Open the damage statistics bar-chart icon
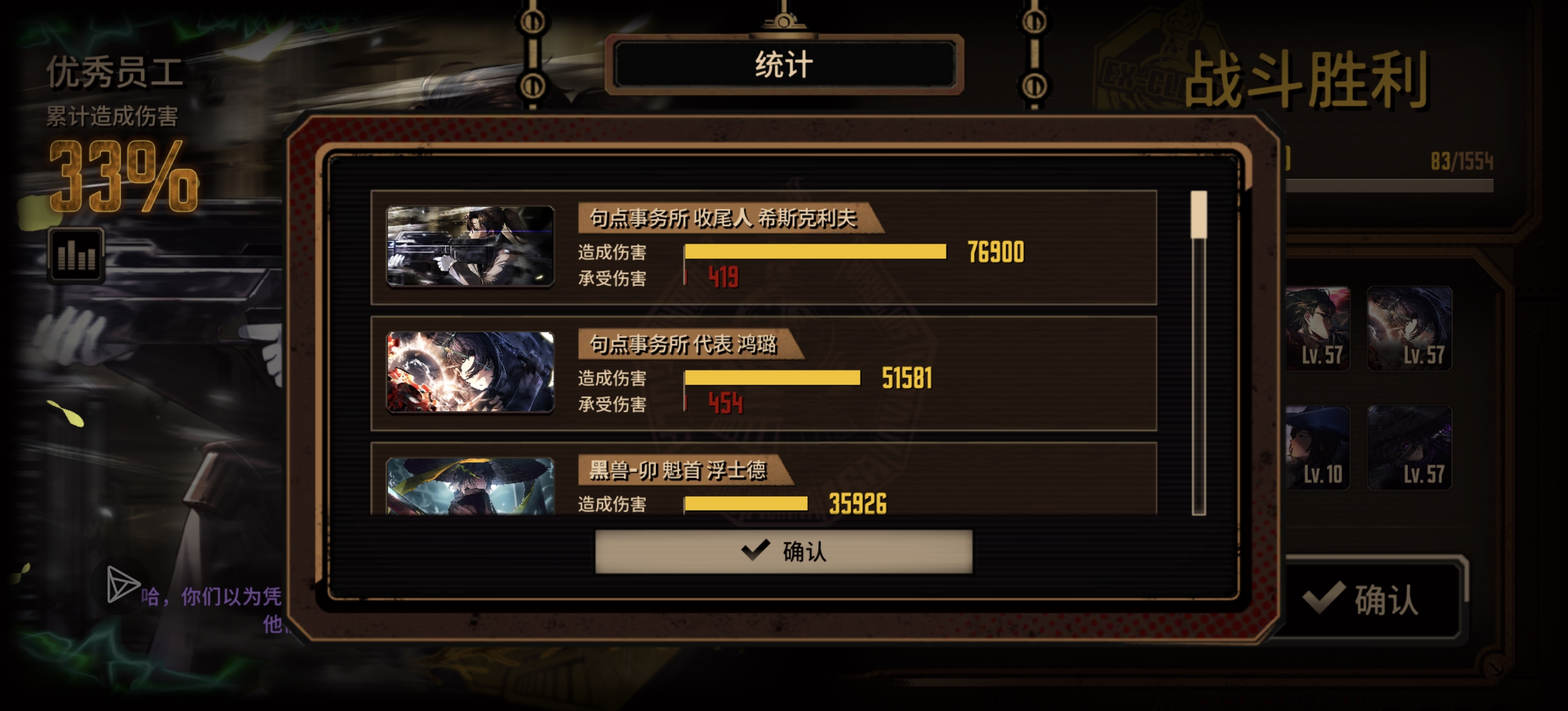1568x711 pixels. click(x=76, y=254)
